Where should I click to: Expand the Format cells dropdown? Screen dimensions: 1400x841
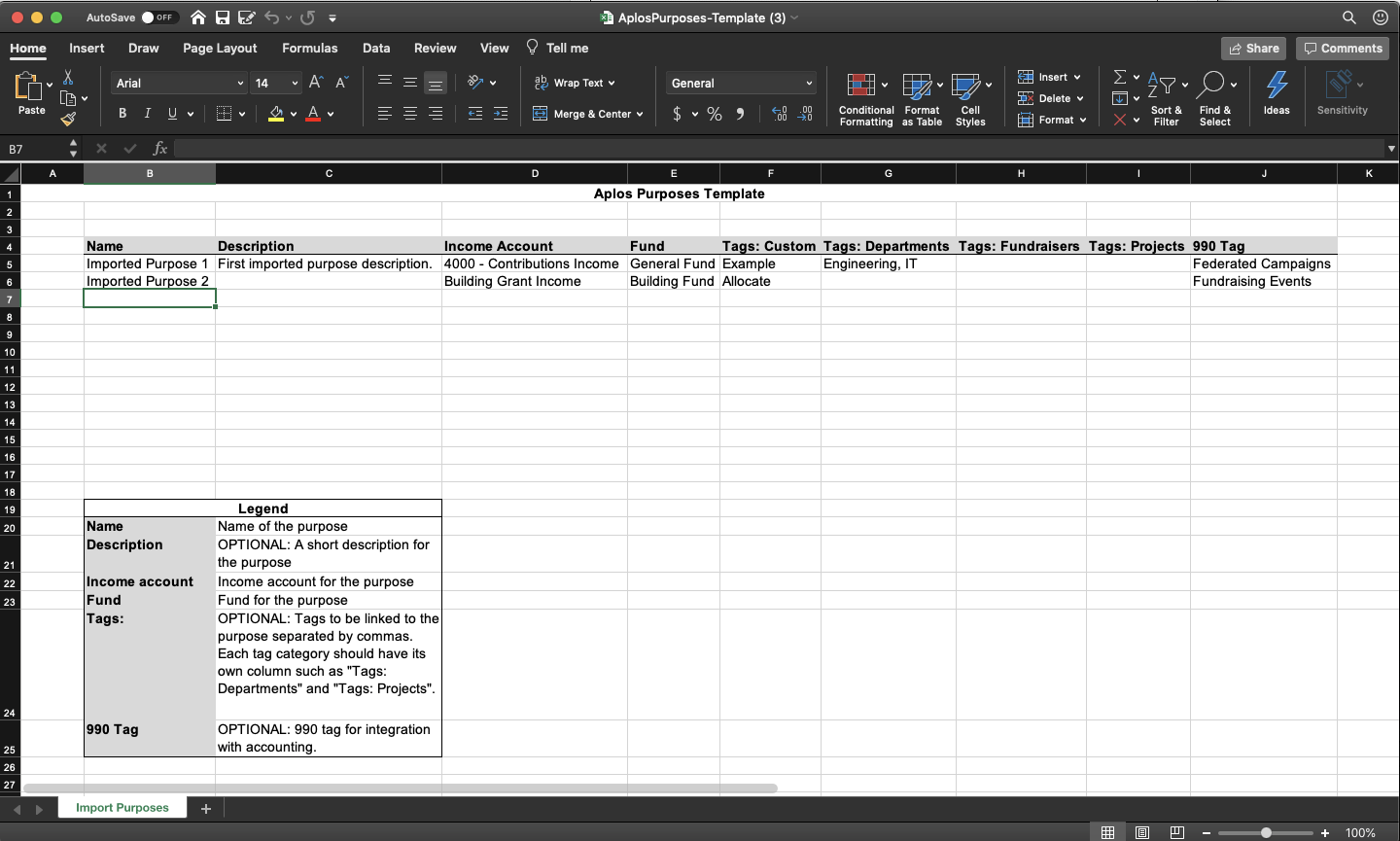(1083, 120)
